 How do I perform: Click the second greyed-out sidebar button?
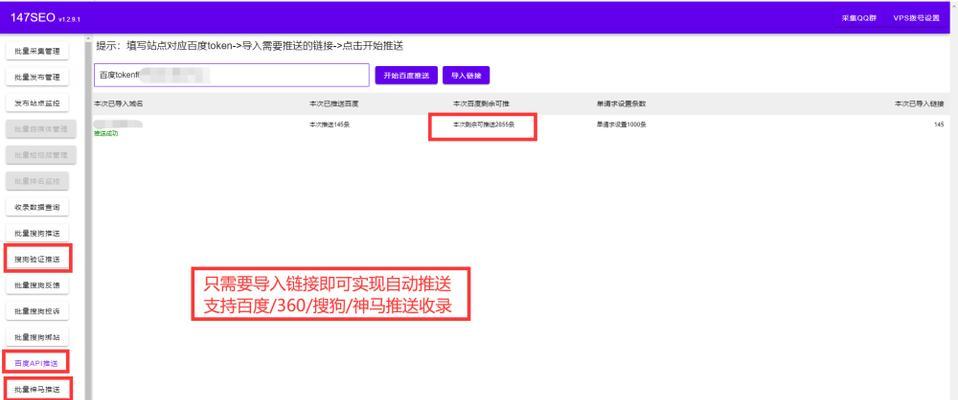click(42, 155)
